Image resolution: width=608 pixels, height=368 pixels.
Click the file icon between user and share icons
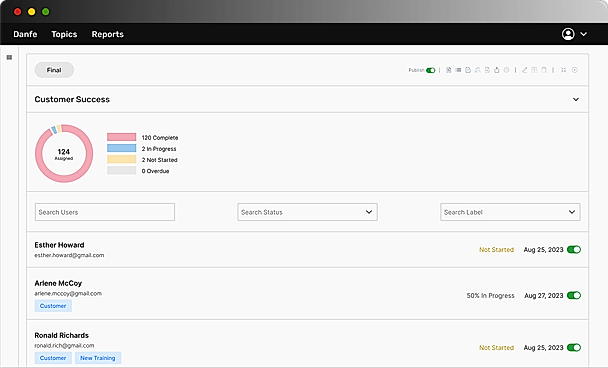coord(487,70)
